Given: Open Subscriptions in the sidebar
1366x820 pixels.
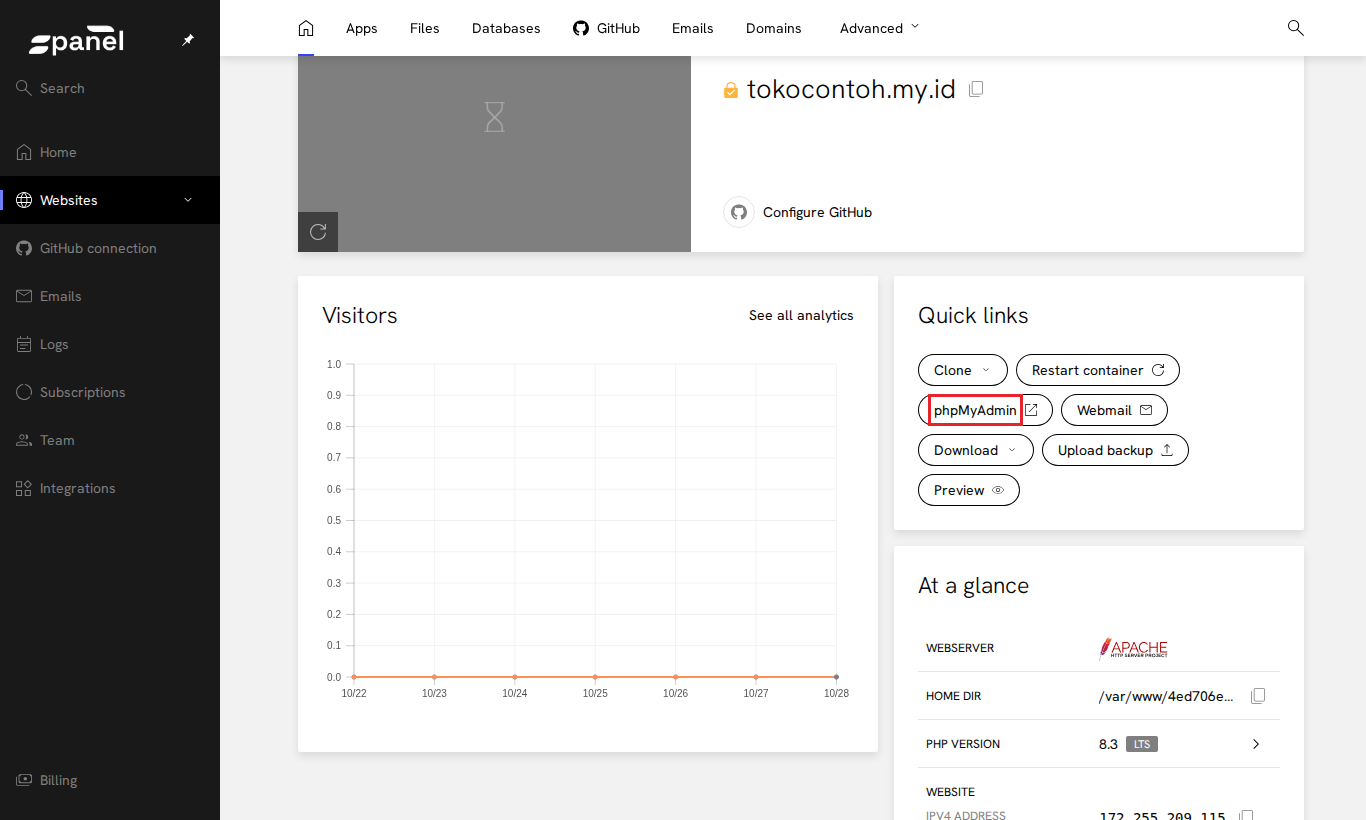Looking at the screenshot, I should [110, 392].
